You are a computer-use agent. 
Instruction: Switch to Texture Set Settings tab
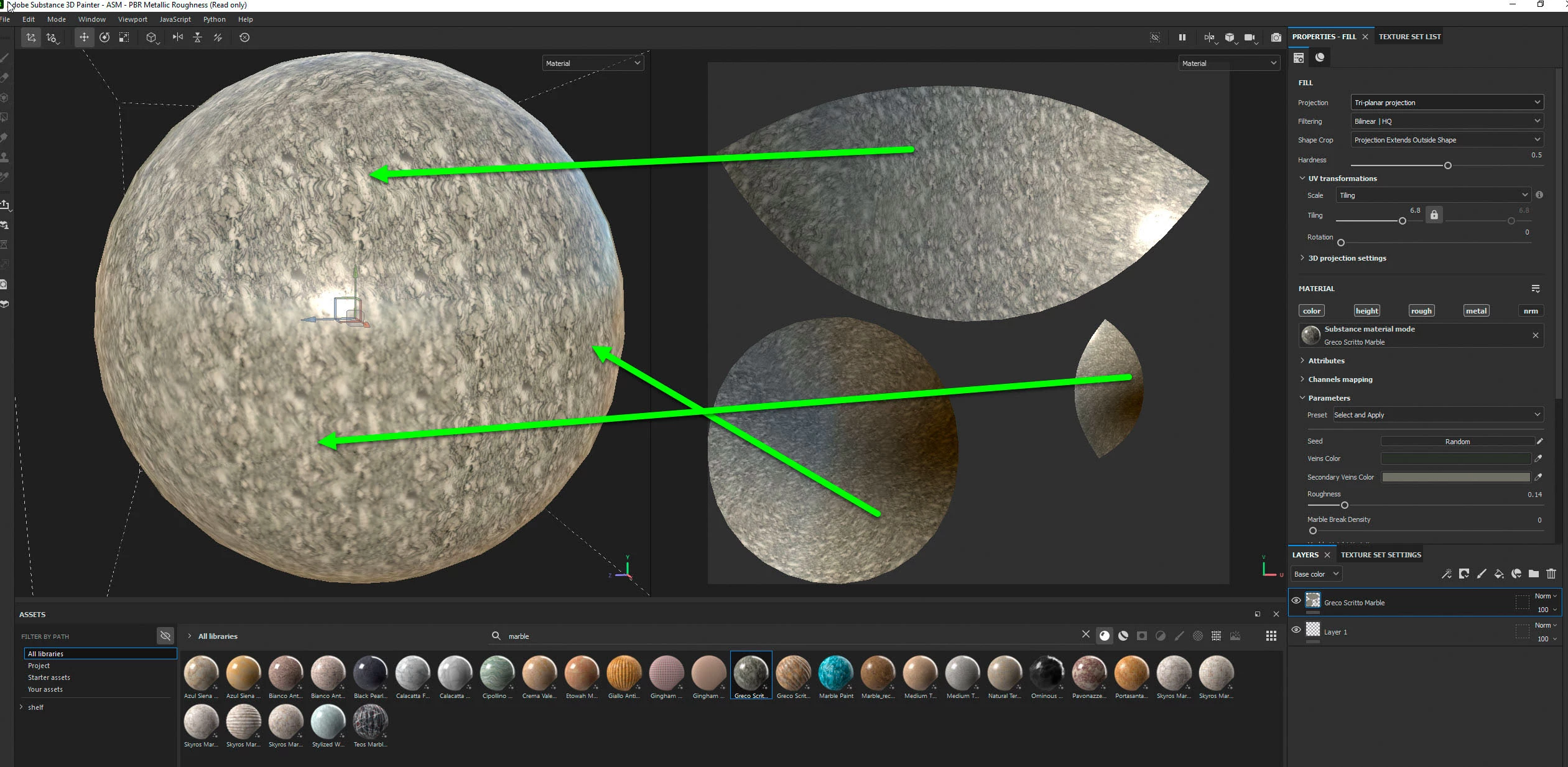(1380, 555)
